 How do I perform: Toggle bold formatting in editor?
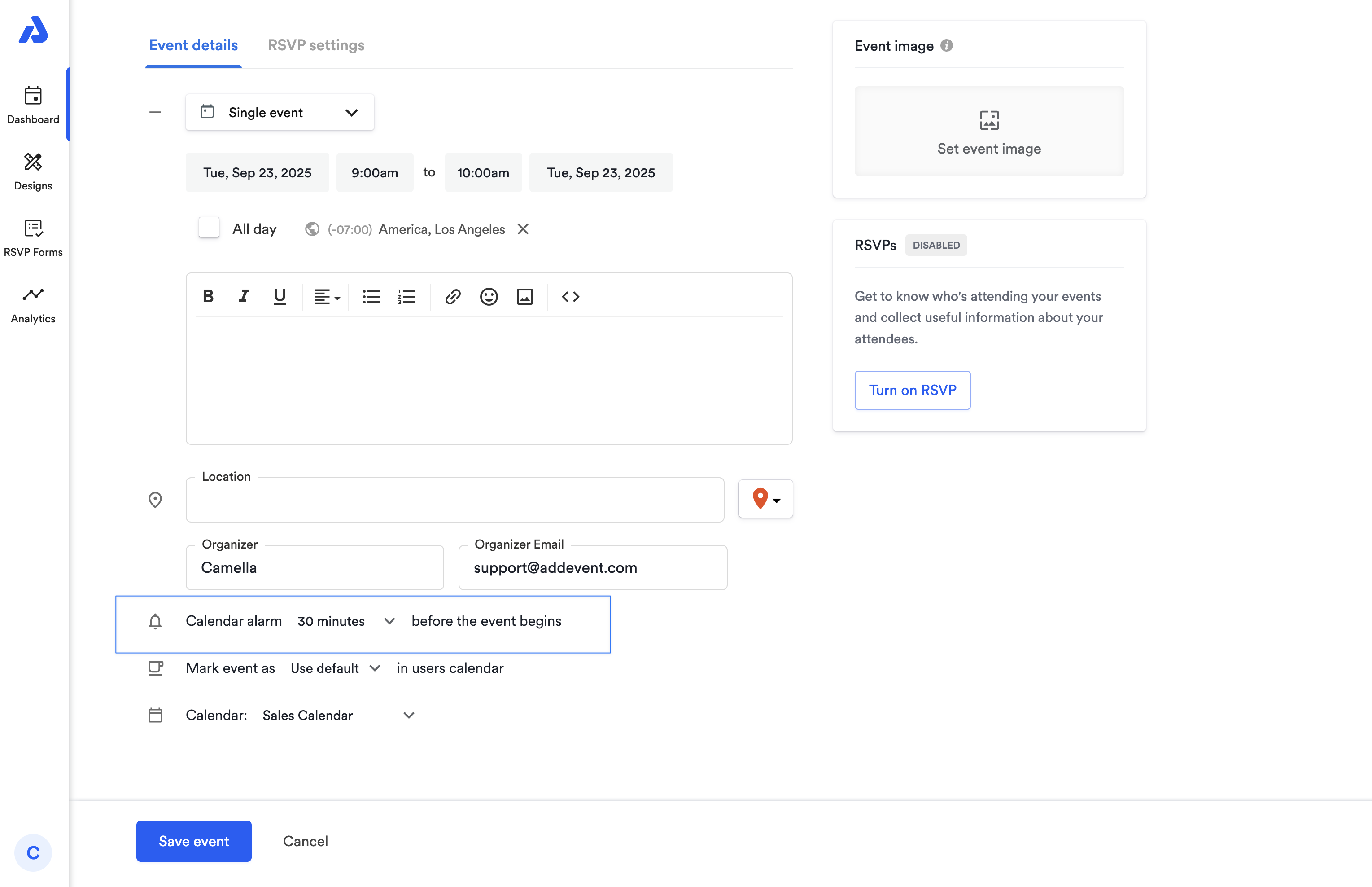pos(208,297)
